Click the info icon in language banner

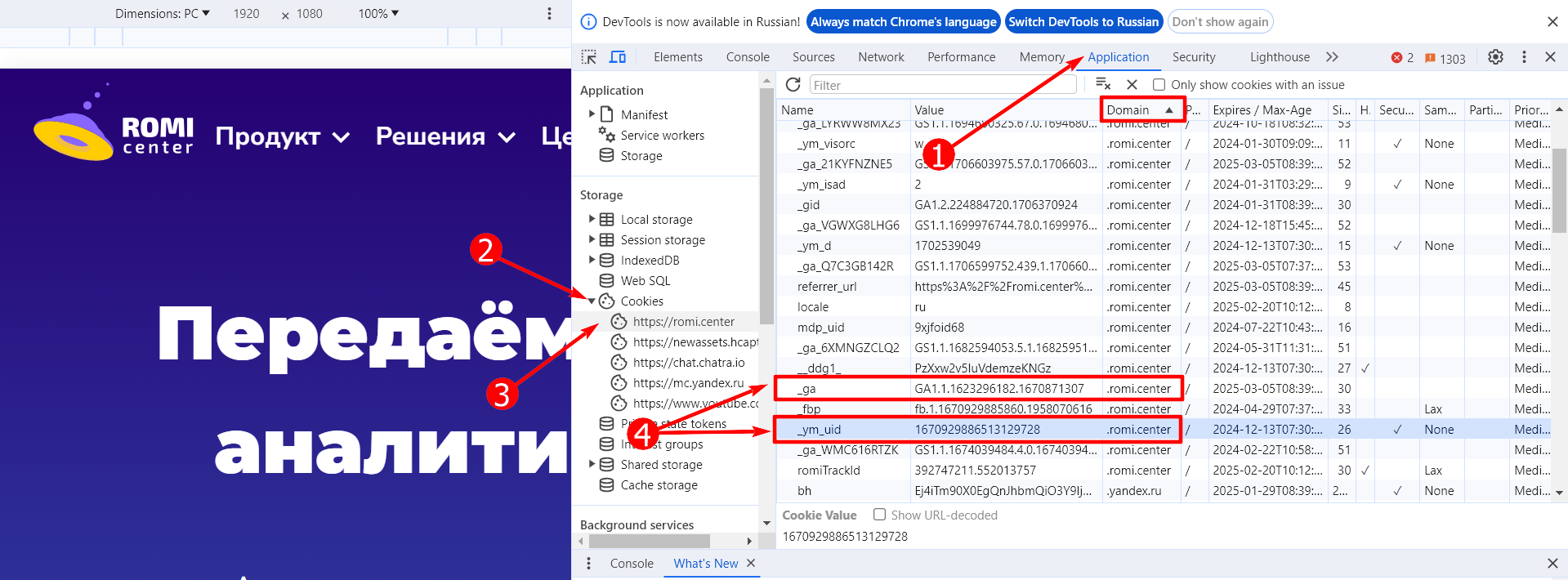[x=588, y=22]
